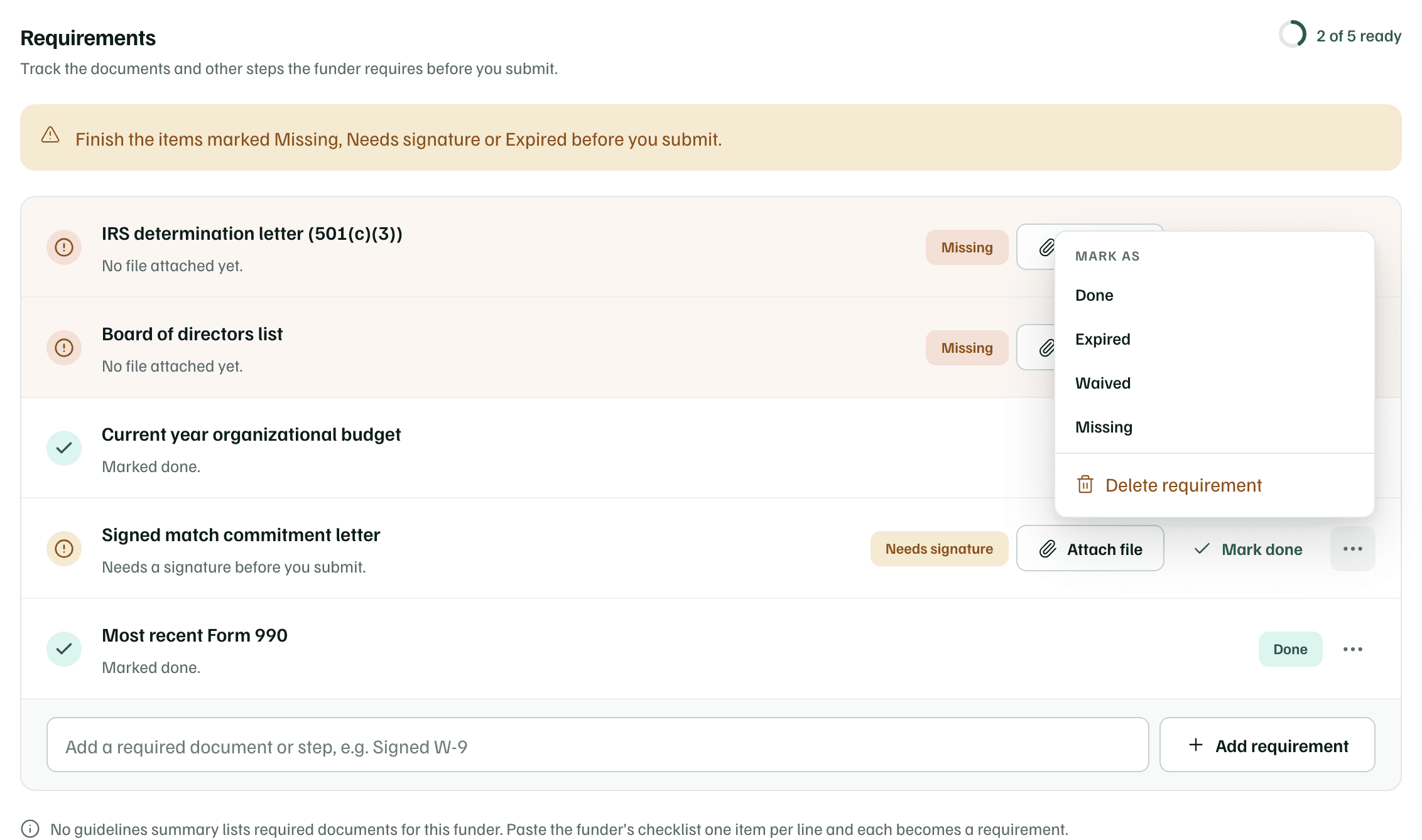
Task: Choose Missing in the Mark as menu
Action: (1215, 427)
